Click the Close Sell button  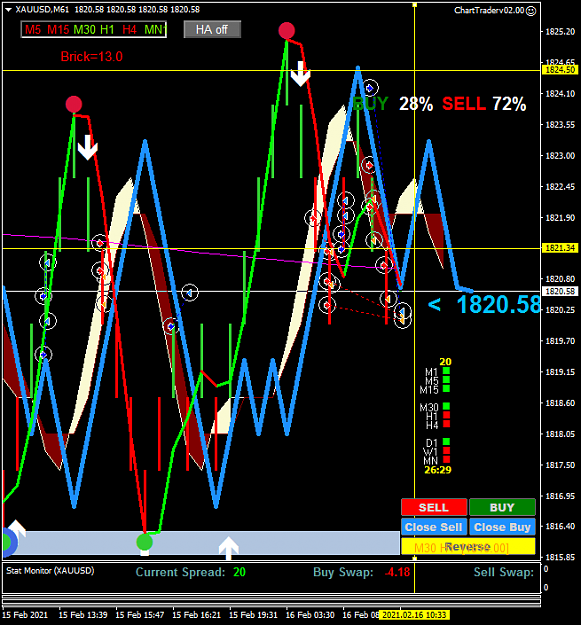(x=434, y=527)
